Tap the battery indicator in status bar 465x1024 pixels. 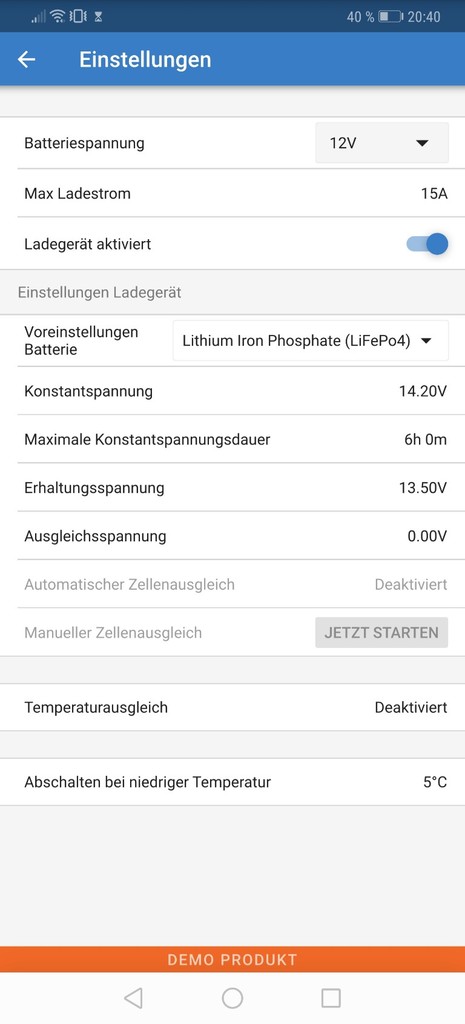click(391, 16)
